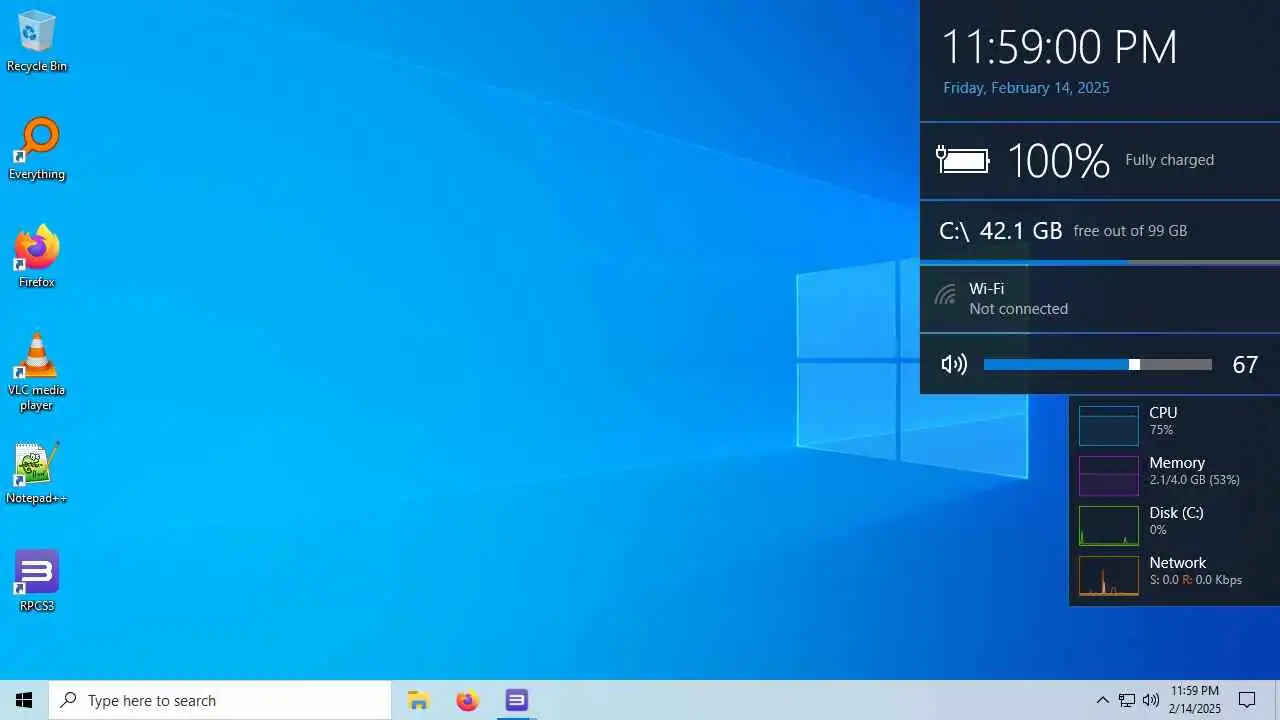Click the CPU usage graph
The width and height of the screenshot is (1280, 720).
click(x=1108, y=425)
